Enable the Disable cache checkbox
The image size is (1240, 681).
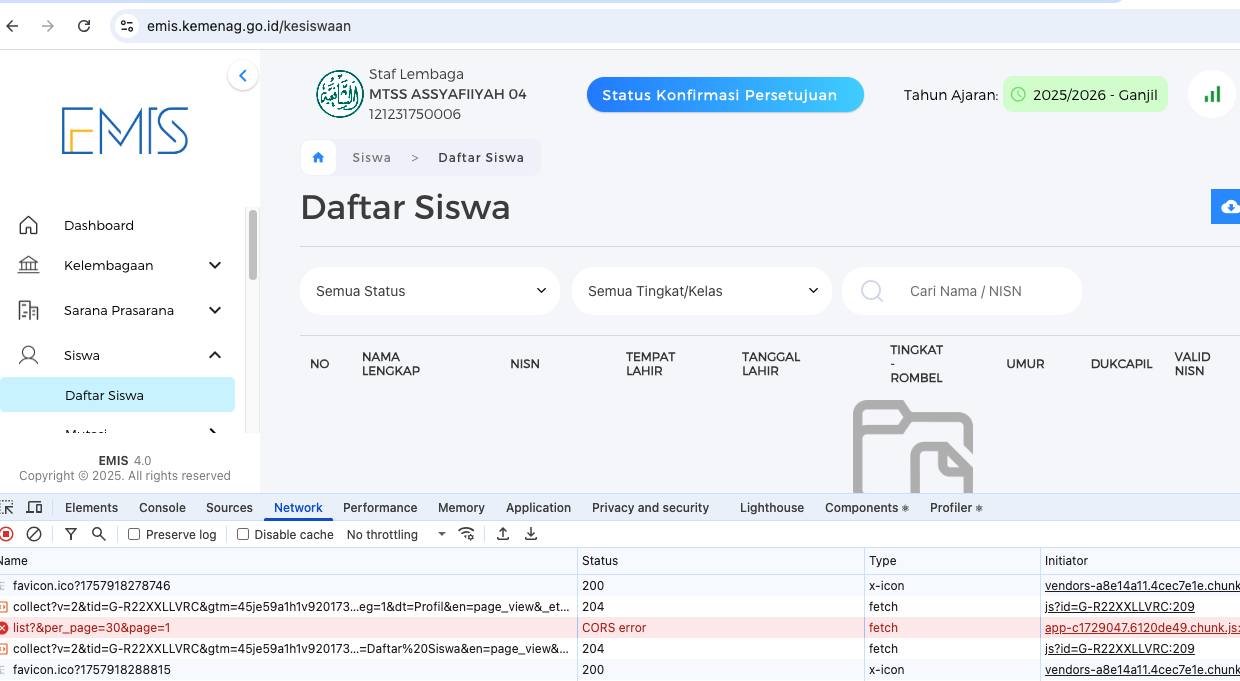click(x=243, y=534)
